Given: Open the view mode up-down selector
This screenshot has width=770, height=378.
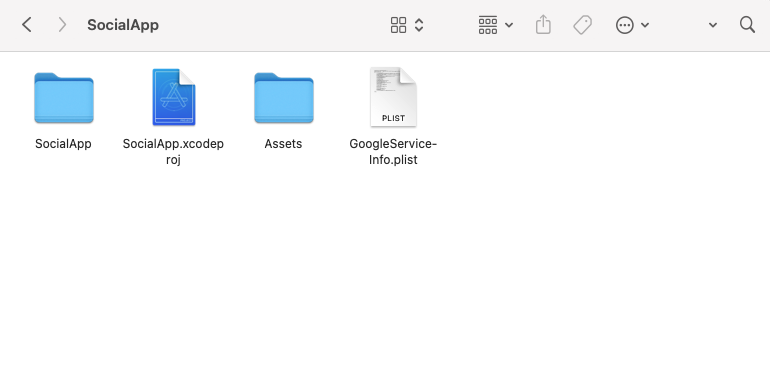Looking at the screenshot, I should click(419, 25).
